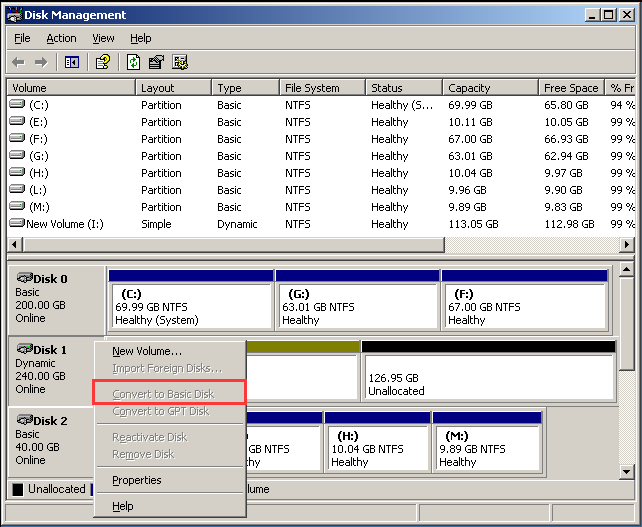
Task: Click the horizontal scrollbar thumb of volume list
Action: coord(233,244)
